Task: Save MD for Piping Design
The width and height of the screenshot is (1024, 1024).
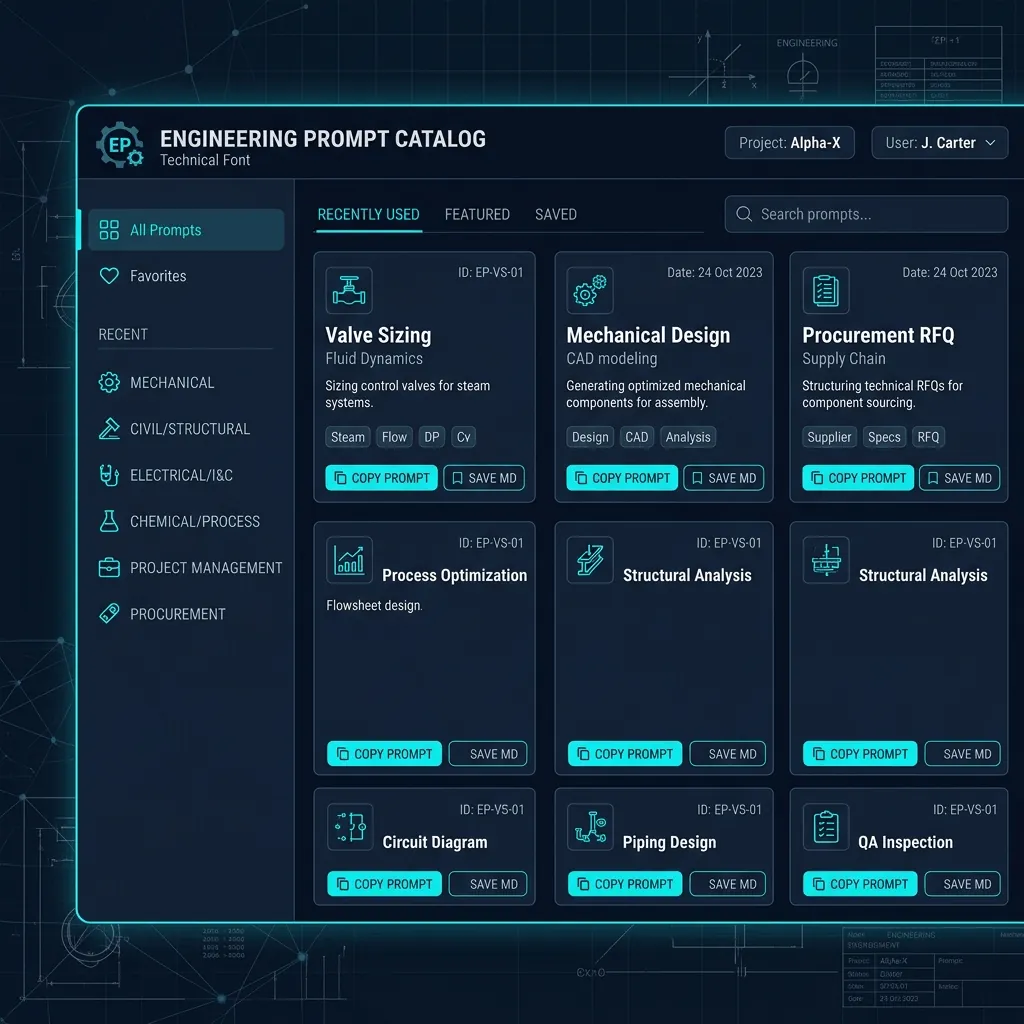Action: [x=728, y=884]
